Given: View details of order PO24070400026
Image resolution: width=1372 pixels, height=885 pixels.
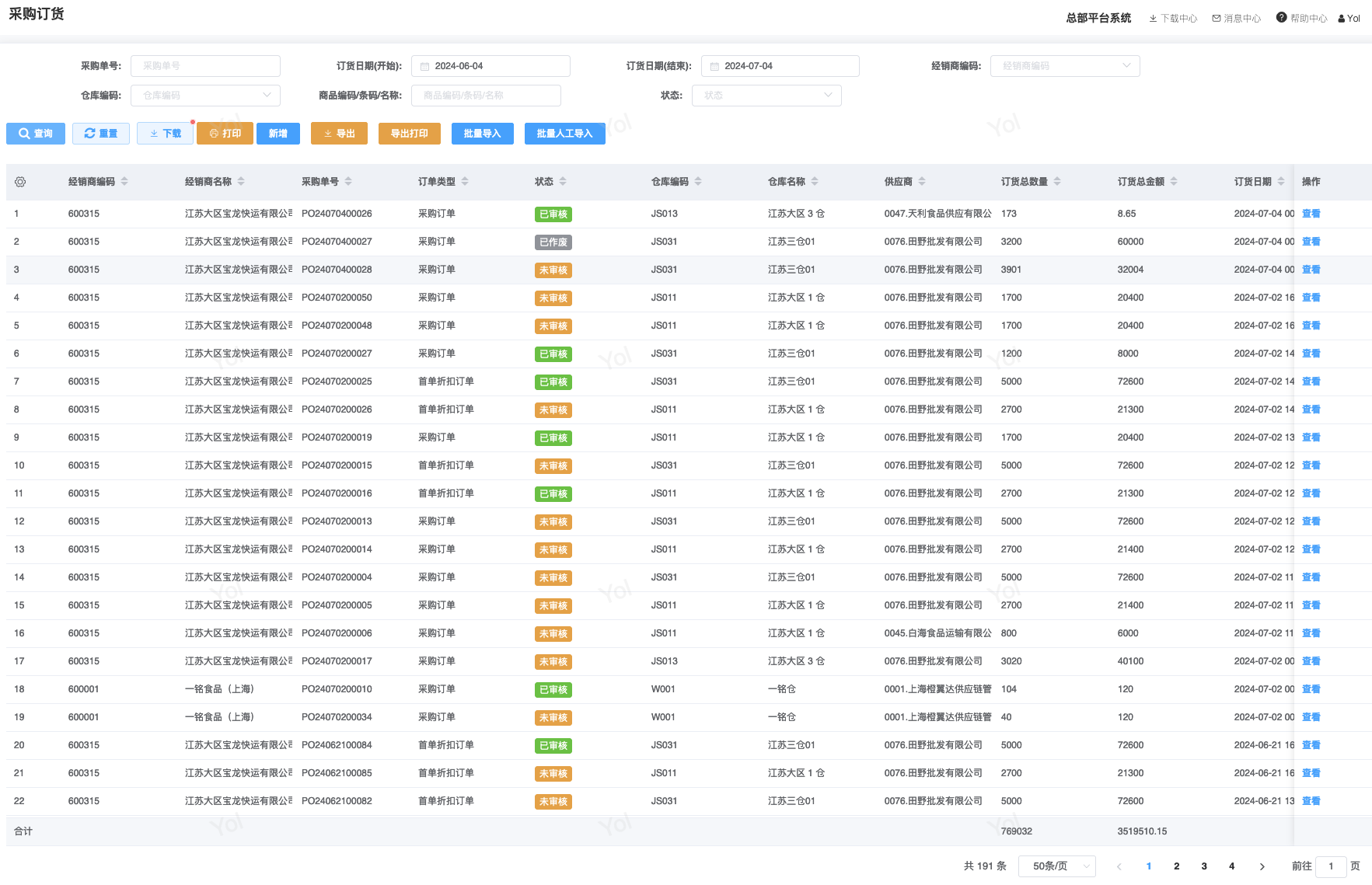Looking at the screenshot, I should pyautogui.click(x=1311, y=214).
